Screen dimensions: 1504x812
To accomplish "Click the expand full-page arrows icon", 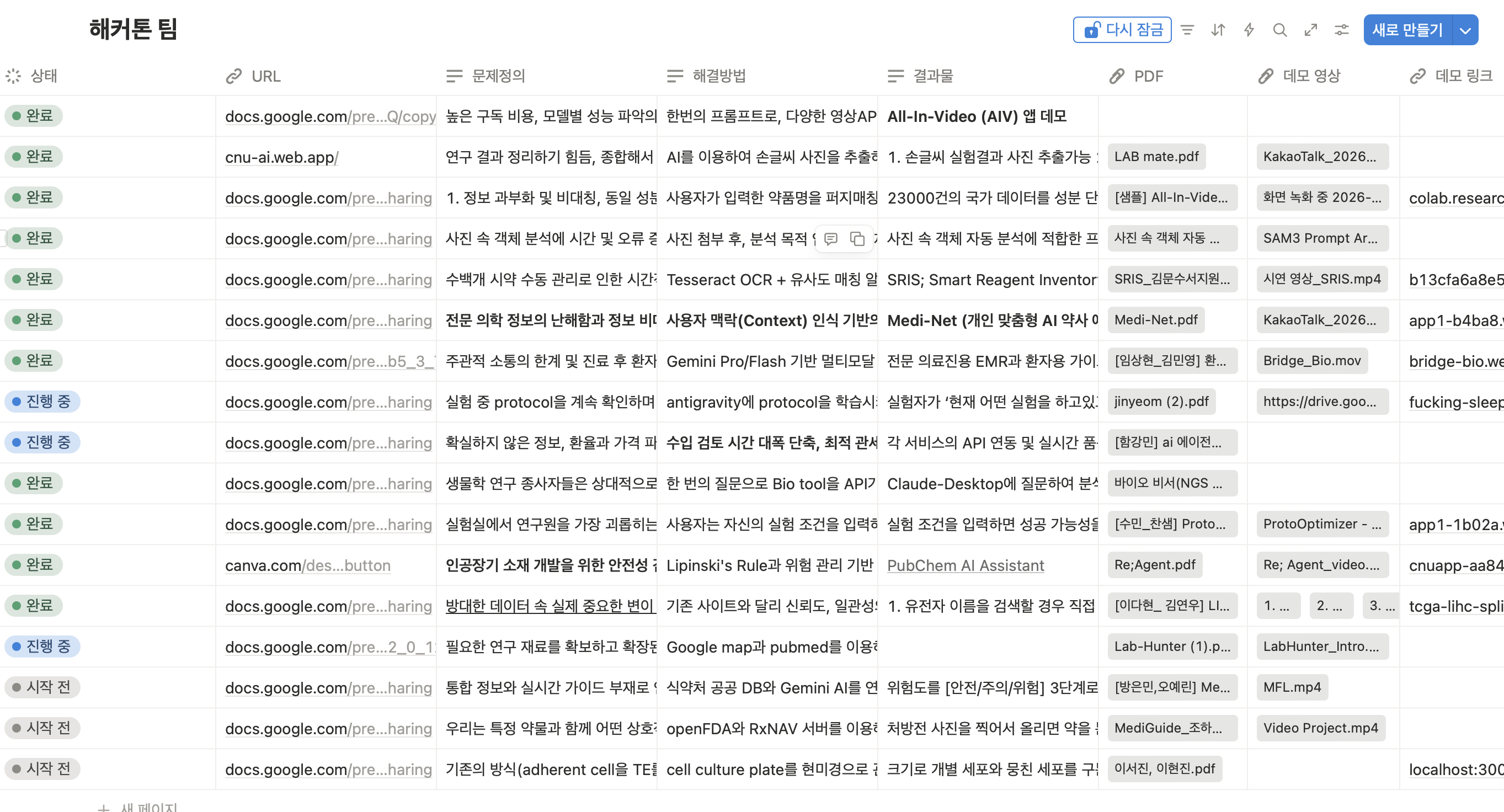I will pos(1311,30).
